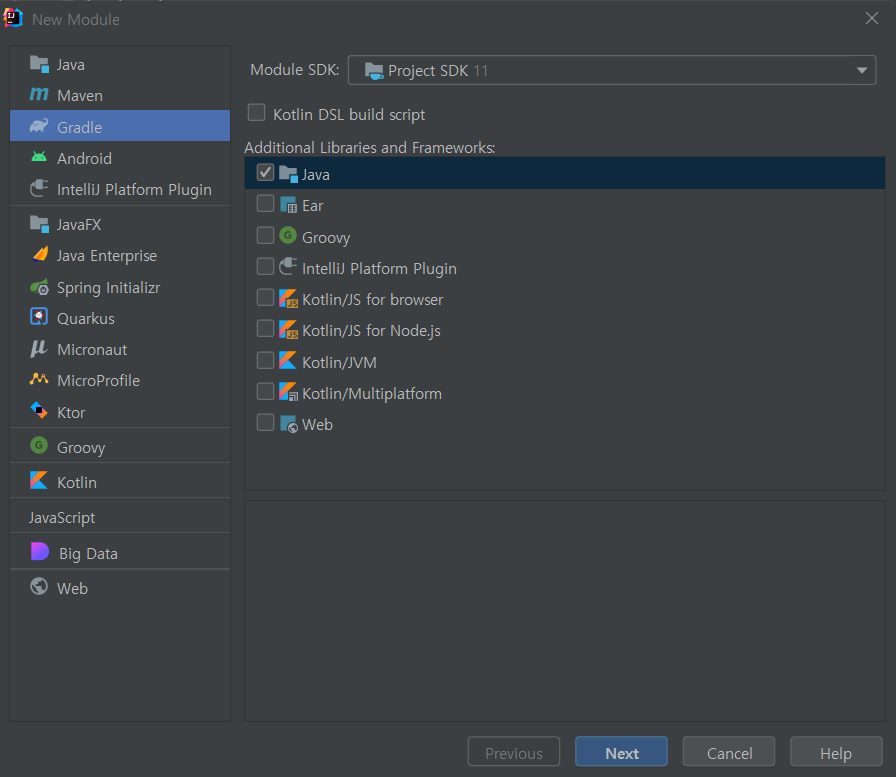This screenshot has height=777, width=896.
Task: Click 'JavaFX' in the module list
Action: [x=79, y=225]
